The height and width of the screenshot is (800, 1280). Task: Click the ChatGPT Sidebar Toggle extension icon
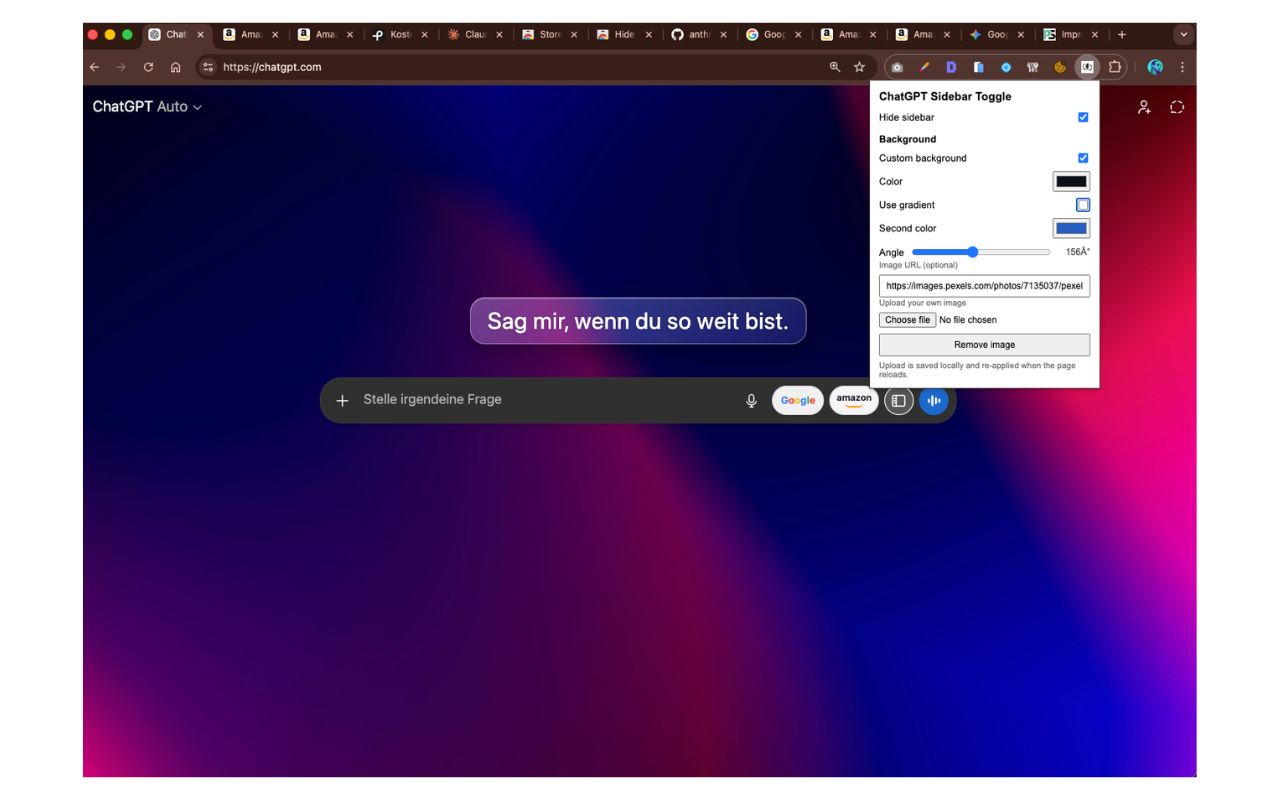click(x=1087, y=67)
